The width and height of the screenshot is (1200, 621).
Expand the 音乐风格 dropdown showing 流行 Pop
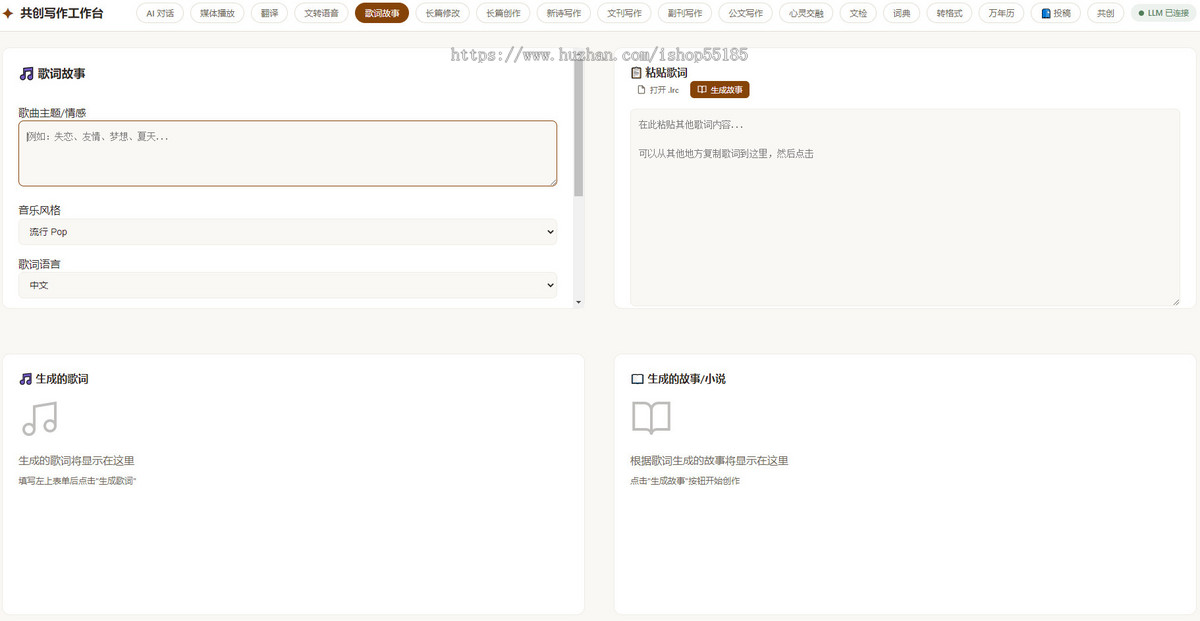tap(288, 232)
